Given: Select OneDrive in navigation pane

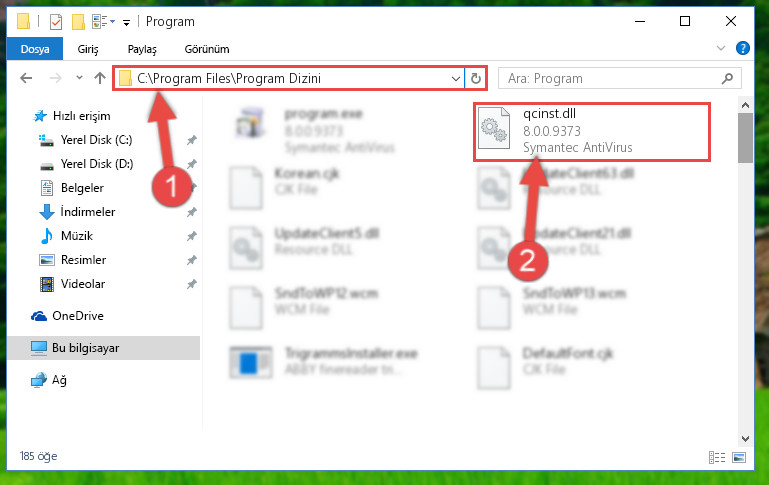Looking at the screenshot, I should pyautogui.click(x=77, y=316).
